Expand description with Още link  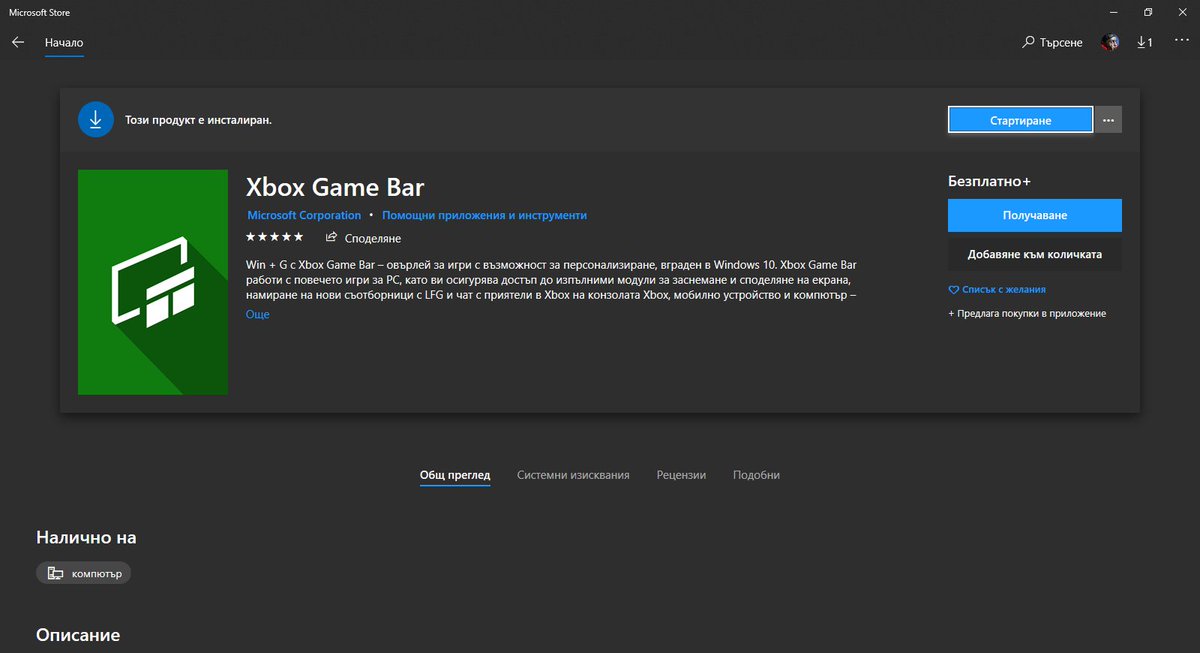pyautogui.click(x=258, y=314)
